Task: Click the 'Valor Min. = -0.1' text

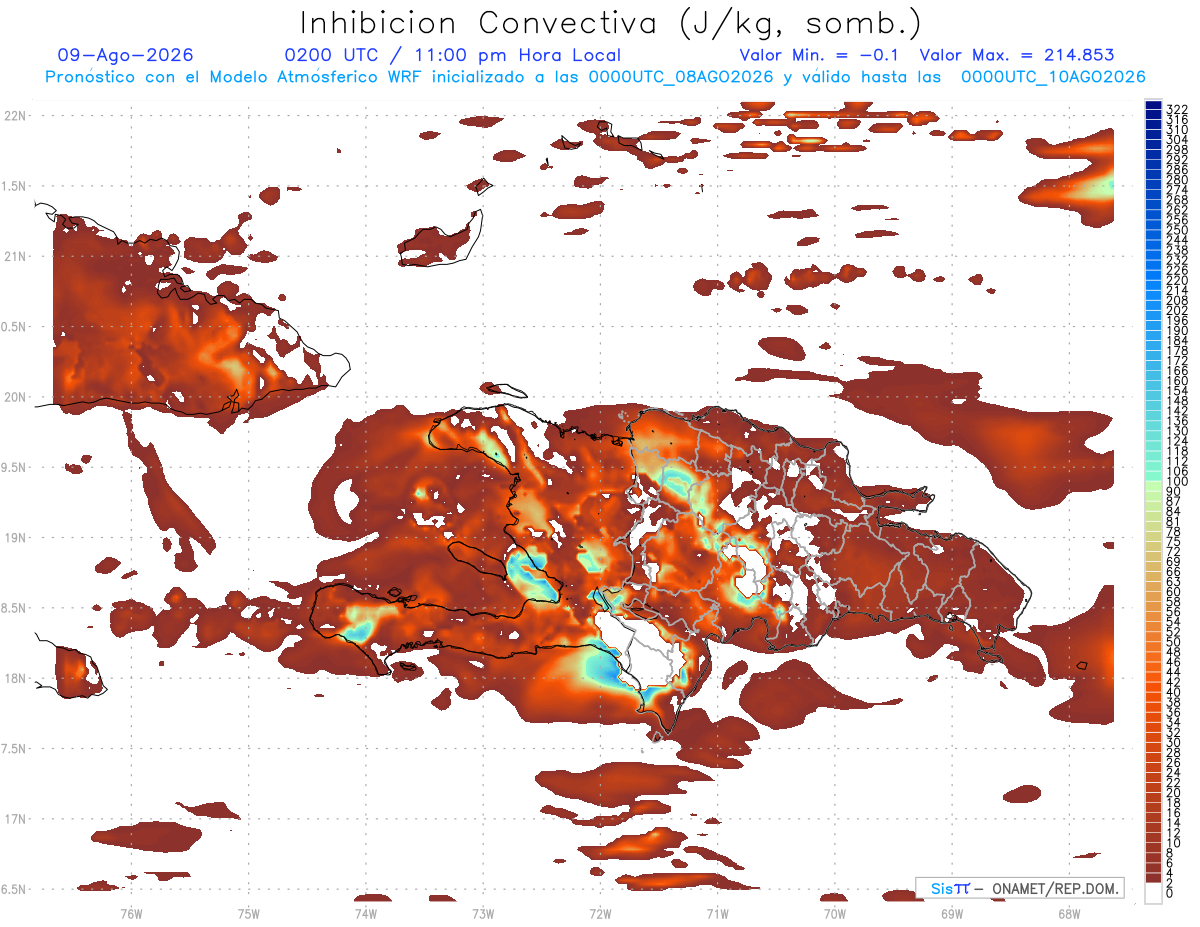Action: coord(819,55)
